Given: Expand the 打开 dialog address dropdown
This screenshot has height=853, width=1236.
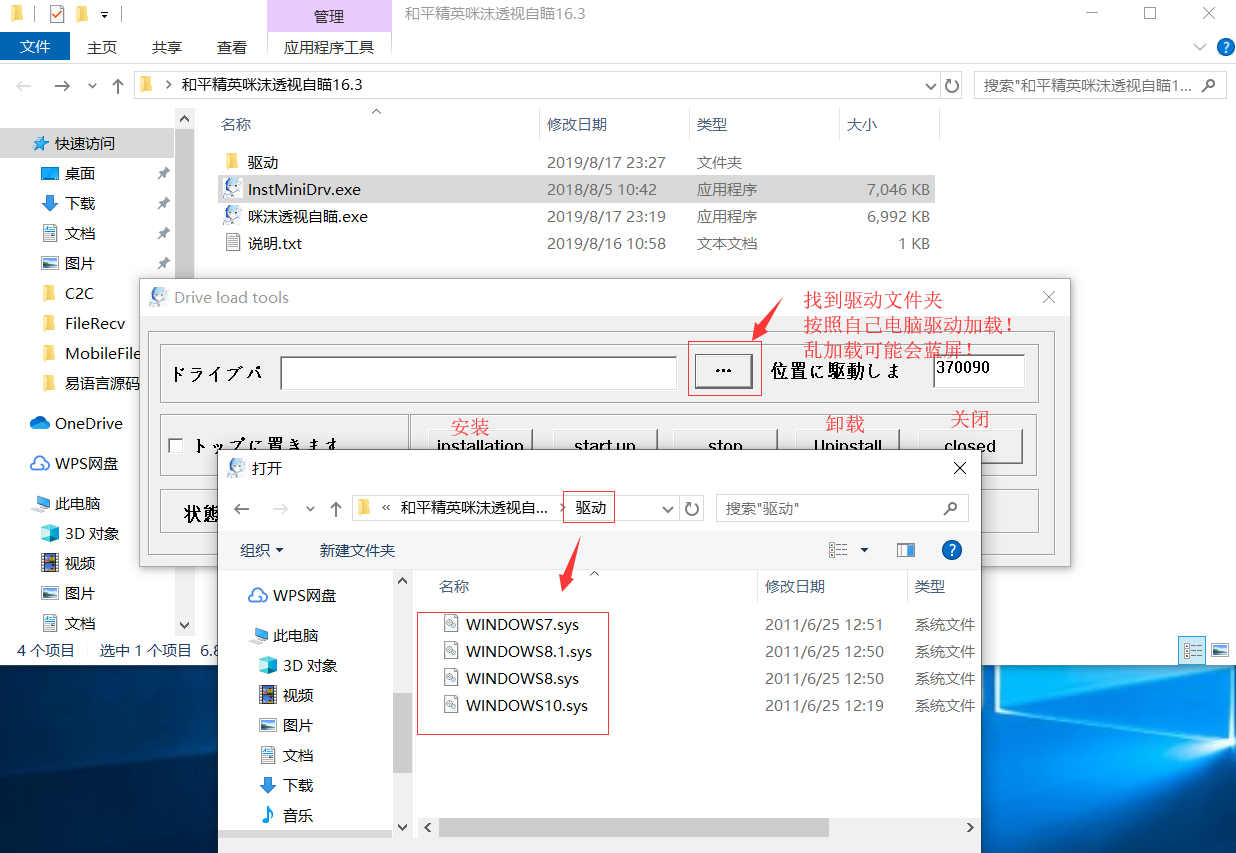Looking at the screenshot, I should tap(668, 509).
